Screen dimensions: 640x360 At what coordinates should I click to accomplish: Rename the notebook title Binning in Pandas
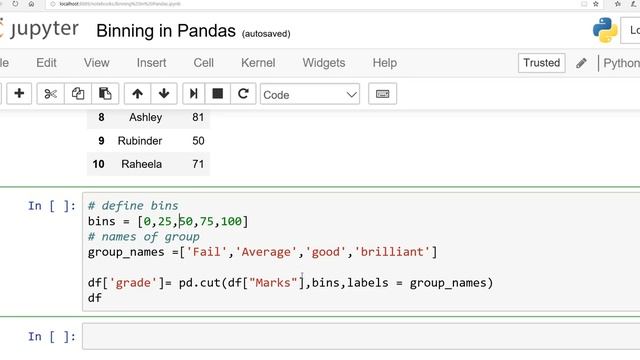point(166,31)
